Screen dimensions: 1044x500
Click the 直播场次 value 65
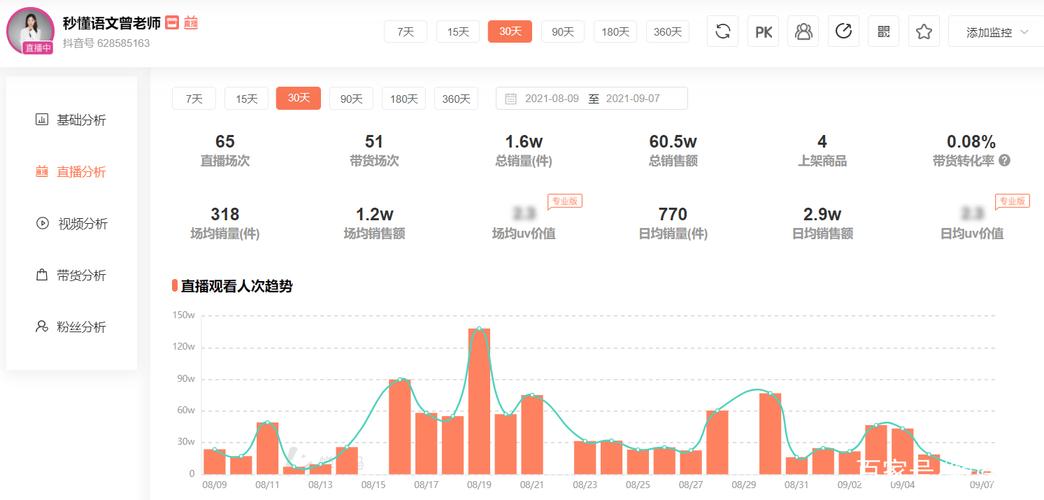click(225, 141)
